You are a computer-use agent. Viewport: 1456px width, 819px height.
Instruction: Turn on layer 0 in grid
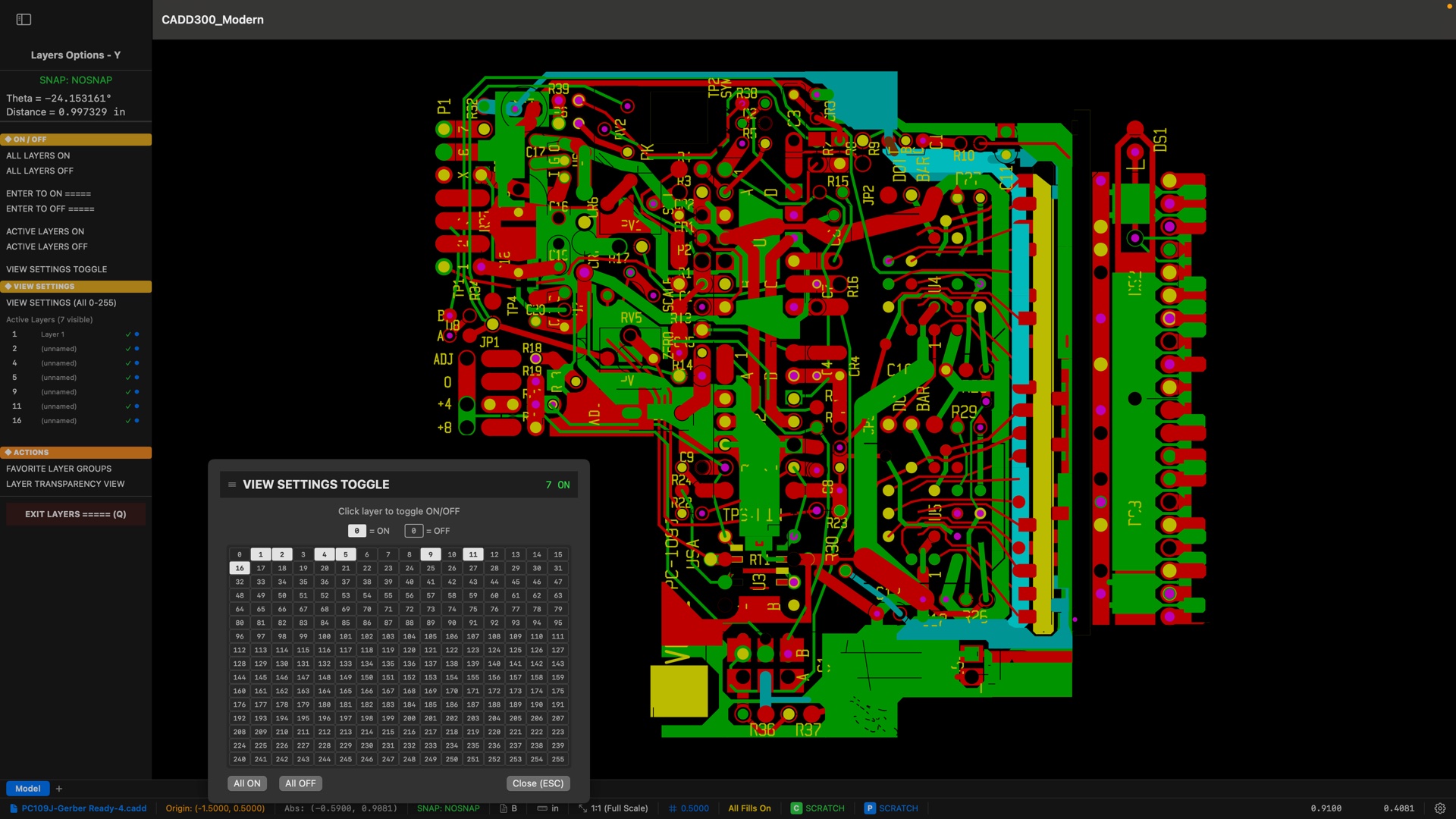click(240, 554)
